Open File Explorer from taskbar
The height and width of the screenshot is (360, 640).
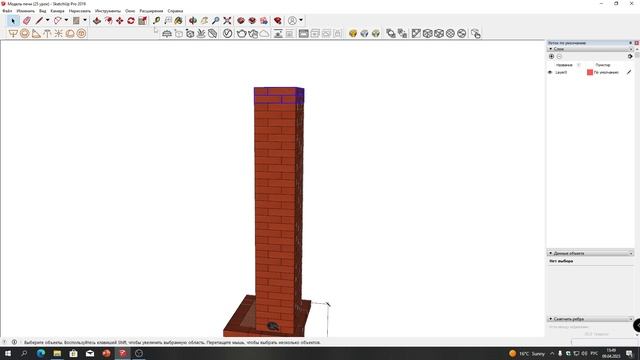pyautogui.click(x=57, y=353)
